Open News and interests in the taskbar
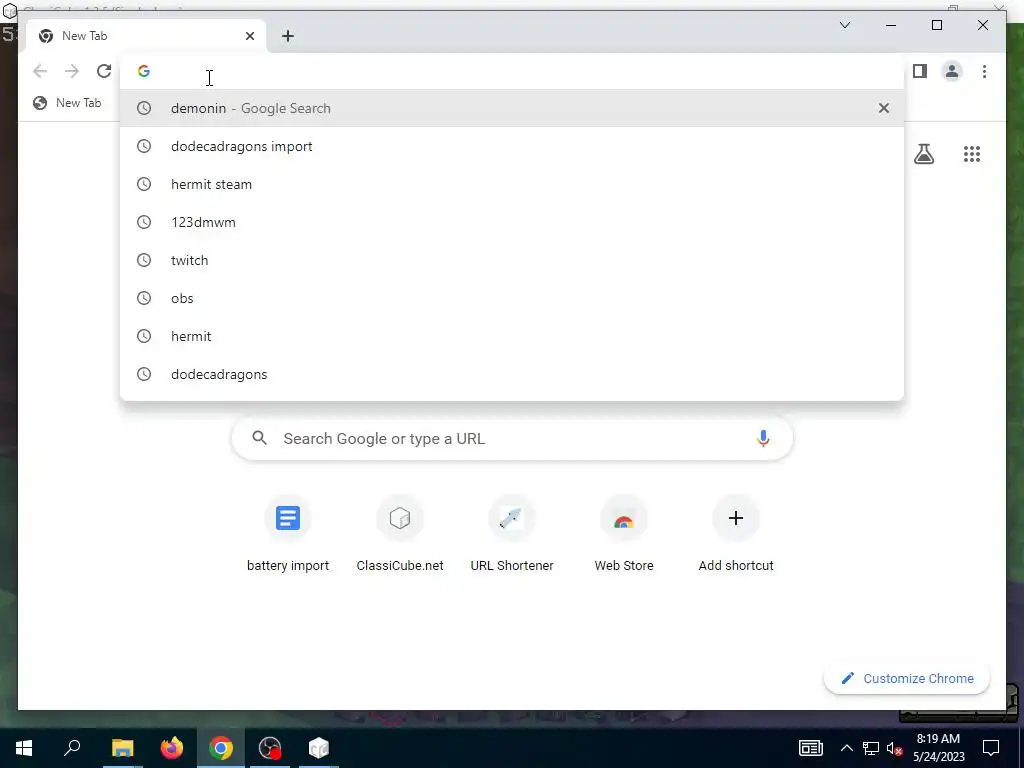The width and height of the screenshot is (1024, 768). tap(810, 748)
